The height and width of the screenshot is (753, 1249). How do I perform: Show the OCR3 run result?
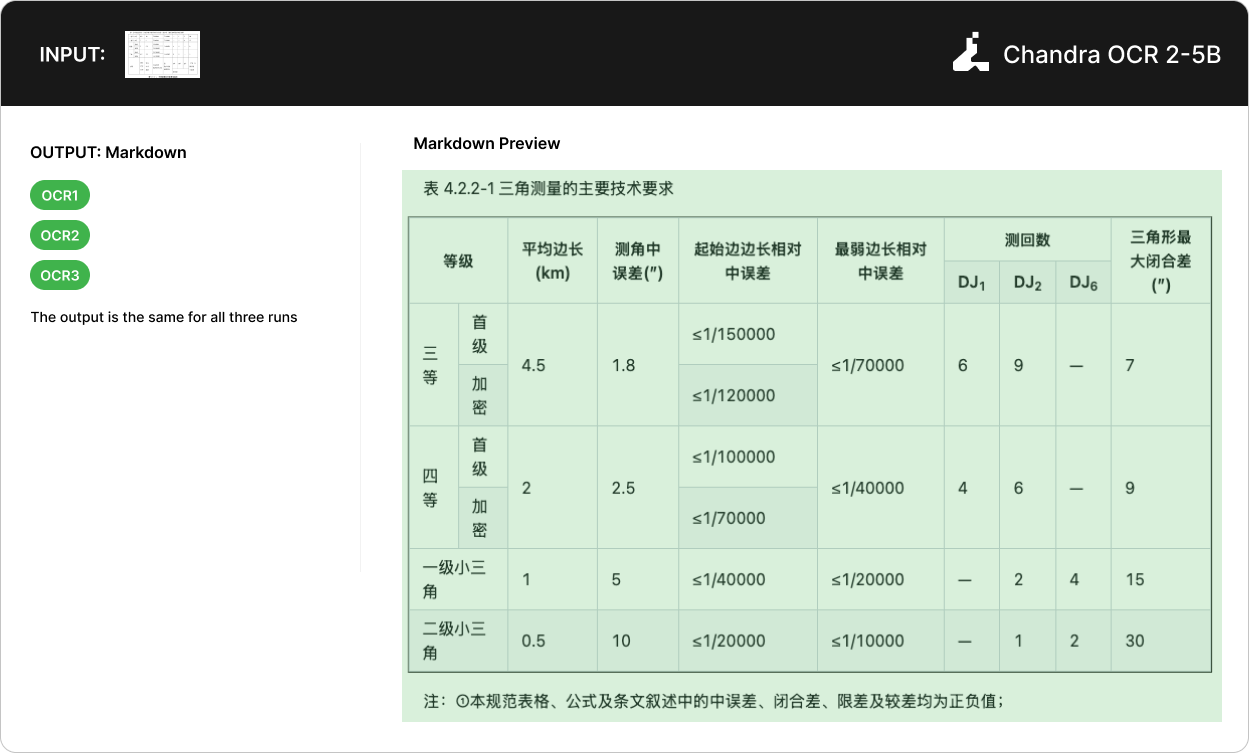point(60,275)
